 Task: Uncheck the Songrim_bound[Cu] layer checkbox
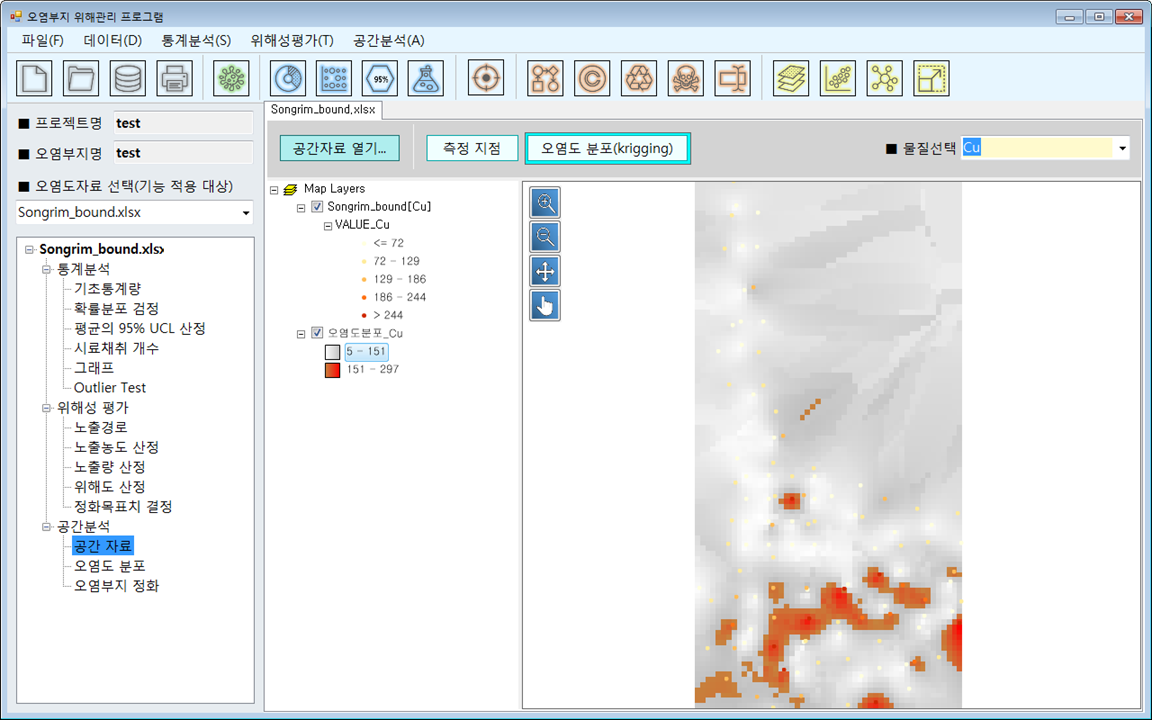pyautogui.click(x=317, y=207)
